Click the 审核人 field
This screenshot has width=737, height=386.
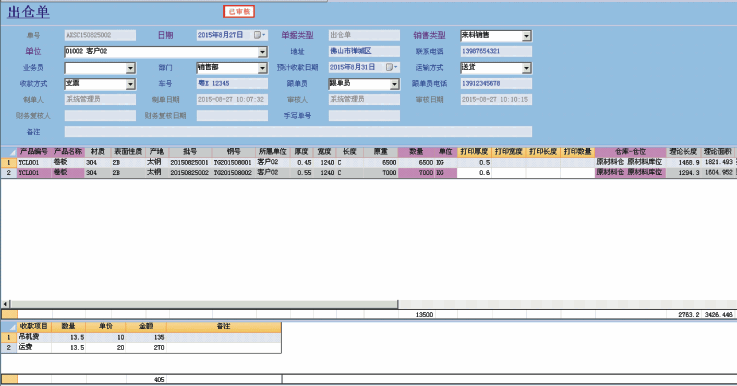click(x=364, y=99)
